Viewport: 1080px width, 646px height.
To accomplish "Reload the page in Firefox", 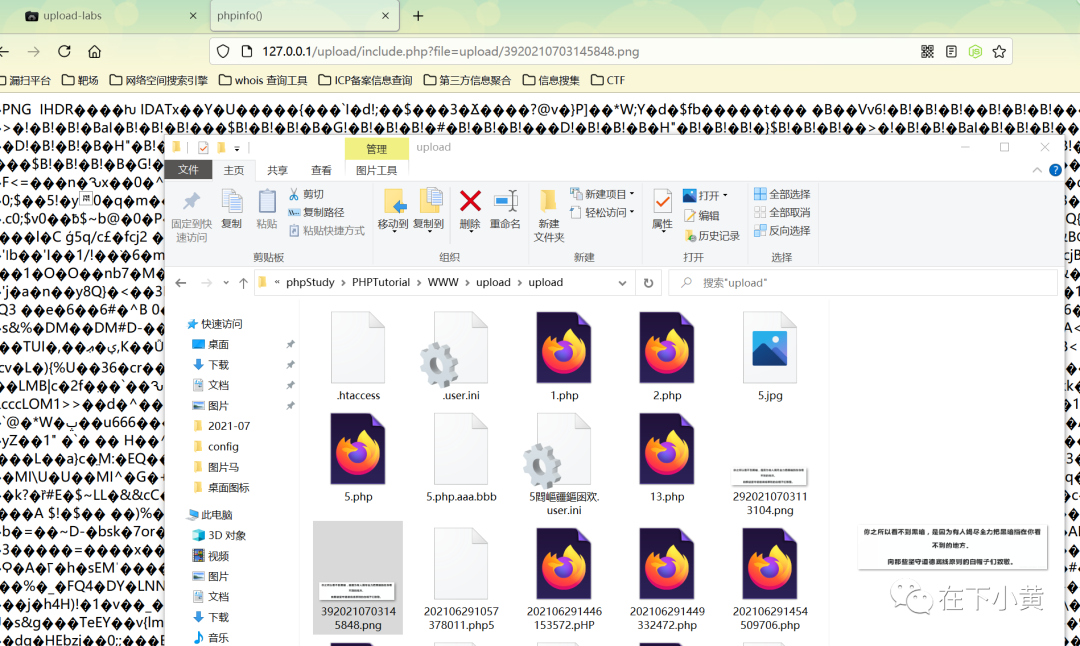I will click(x=64, y=52).
